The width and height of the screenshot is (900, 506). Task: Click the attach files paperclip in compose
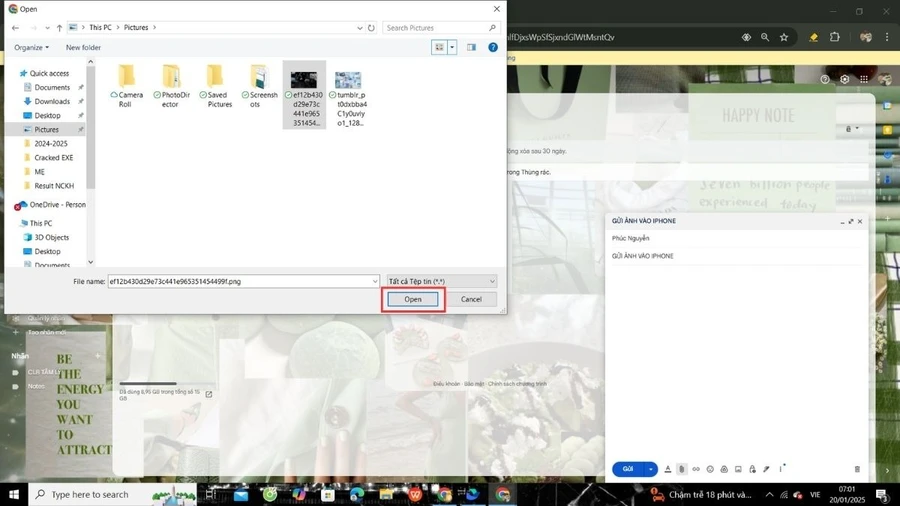pos(681,469)
